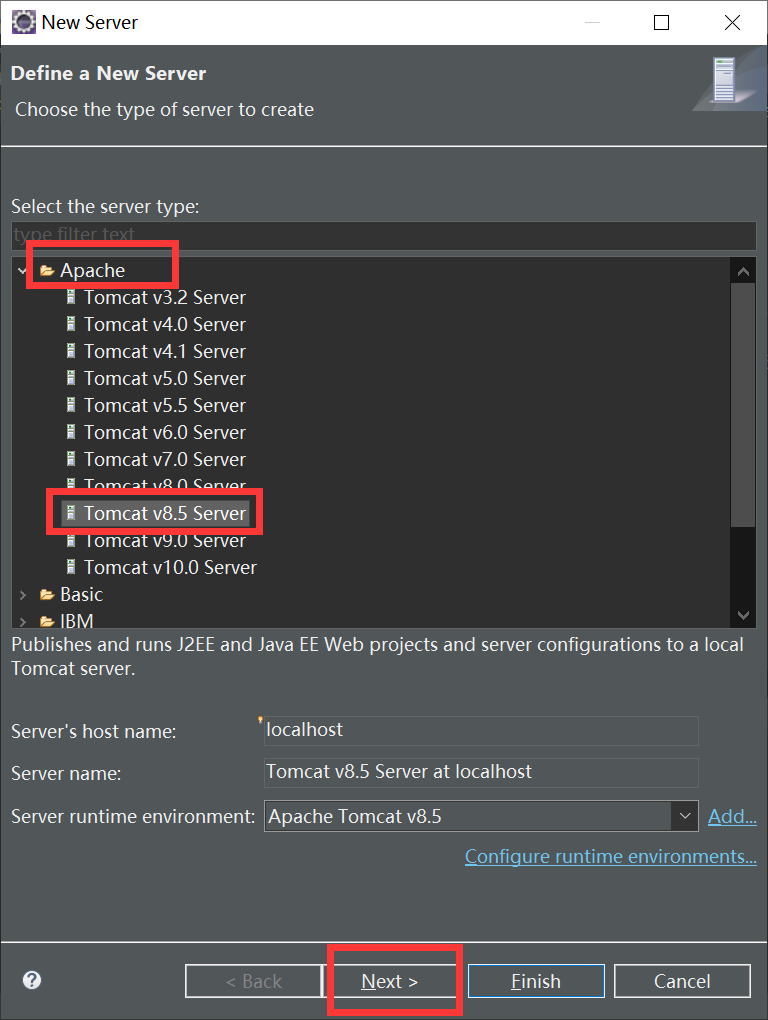
Task: Collapse the Apache tree node
Action: click(23, 271)
